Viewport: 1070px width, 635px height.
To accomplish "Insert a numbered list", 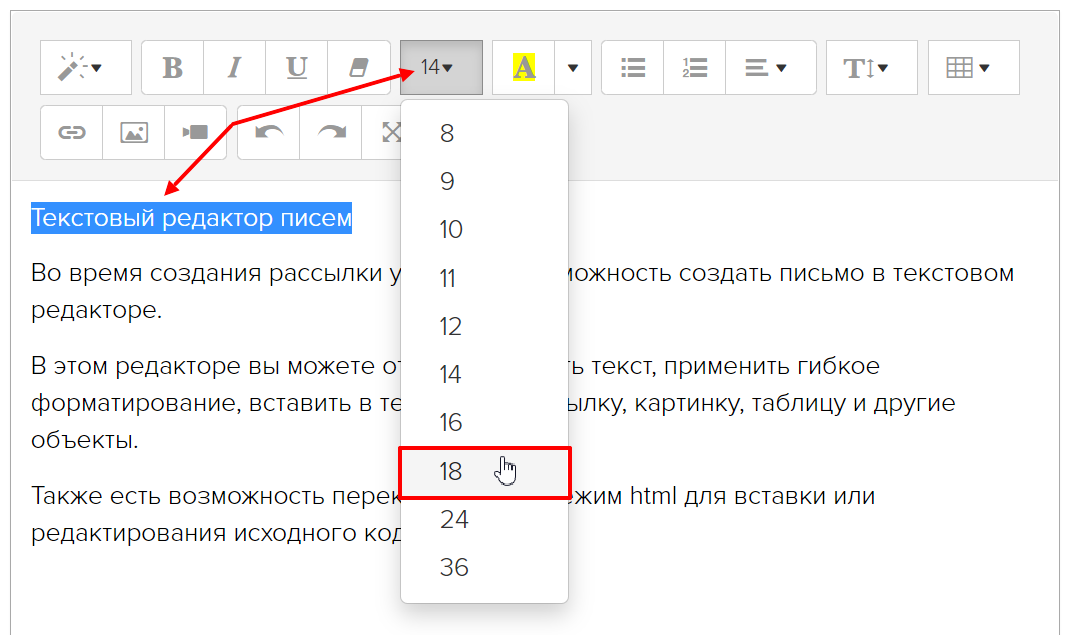I will tap(694, 68).
